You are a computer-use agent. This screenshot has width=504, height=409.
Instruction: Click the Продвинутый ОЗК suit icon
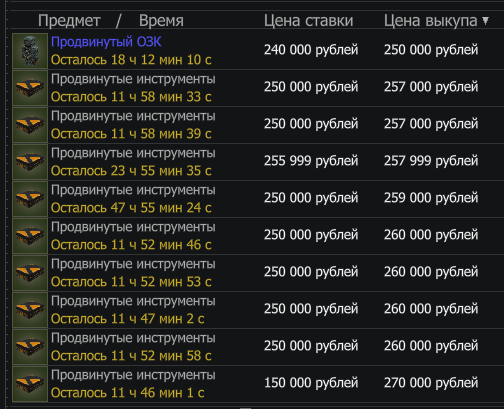30,51
